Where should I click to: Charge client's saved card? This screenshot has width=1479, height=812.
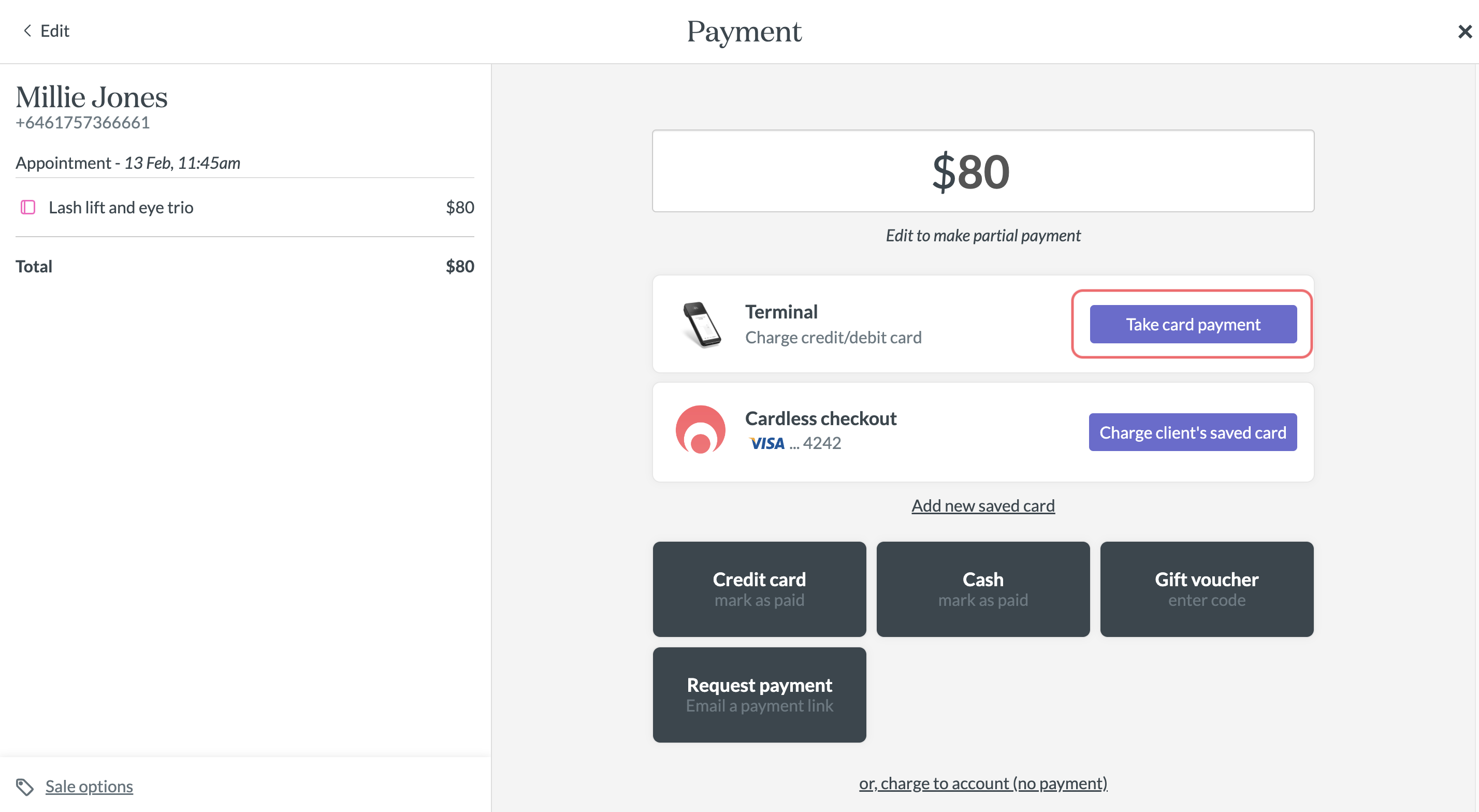pos(1193,432)
